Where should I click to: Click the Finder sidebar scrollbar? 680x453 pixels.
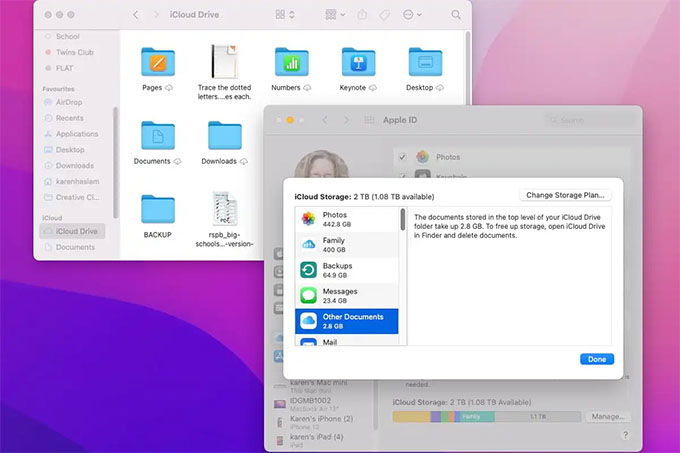[x=115, y=163]
